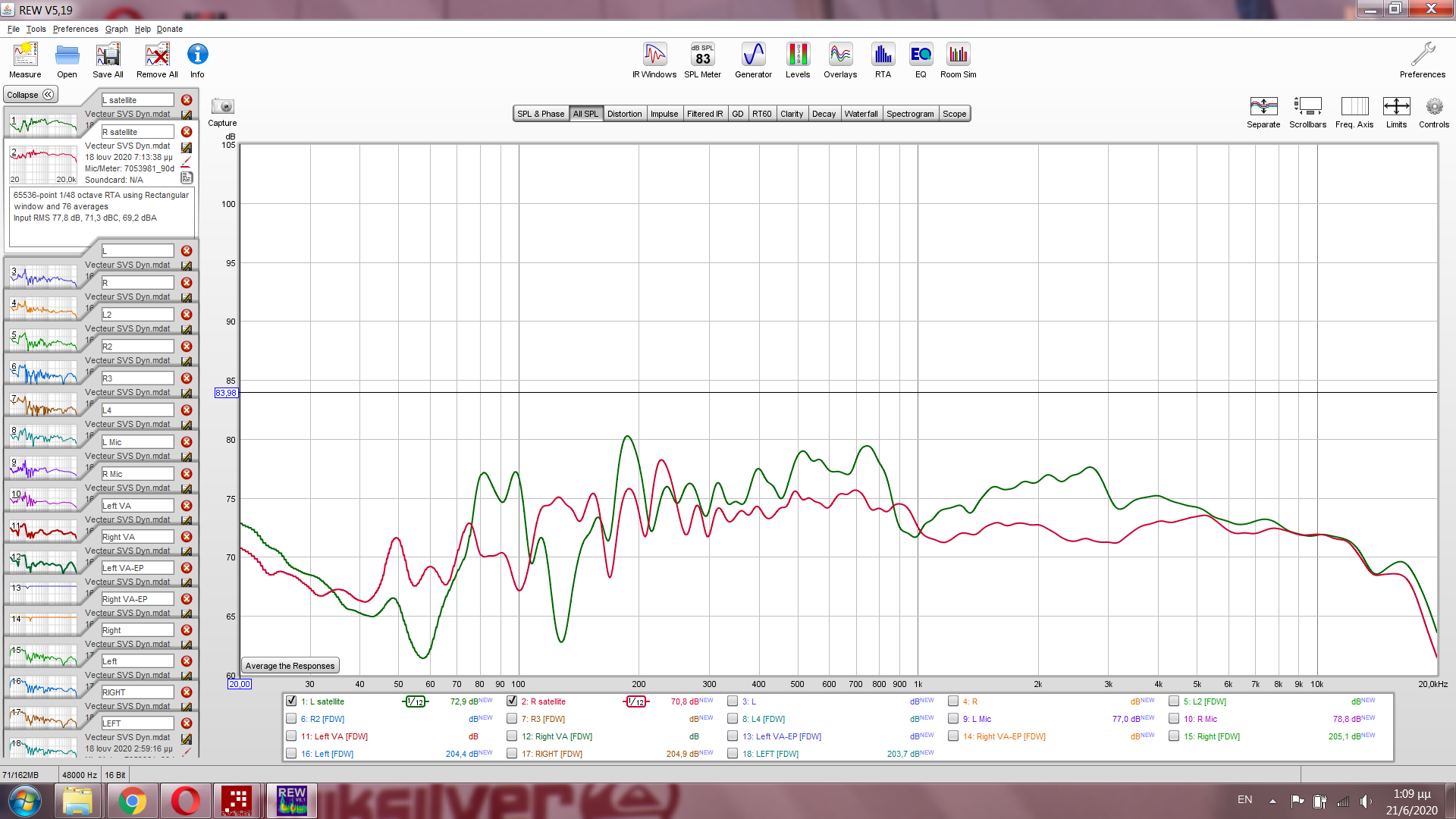Open graph Controls gear
1456x819 pixels.
pos(1433,107)
